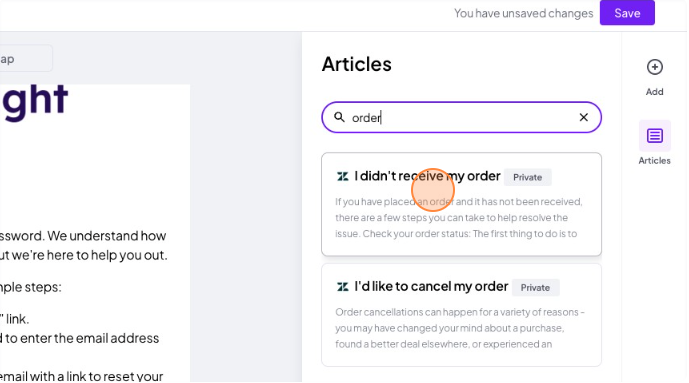Click the first article's preview description
The image size is (689, 383).
(x=458, y=218)
